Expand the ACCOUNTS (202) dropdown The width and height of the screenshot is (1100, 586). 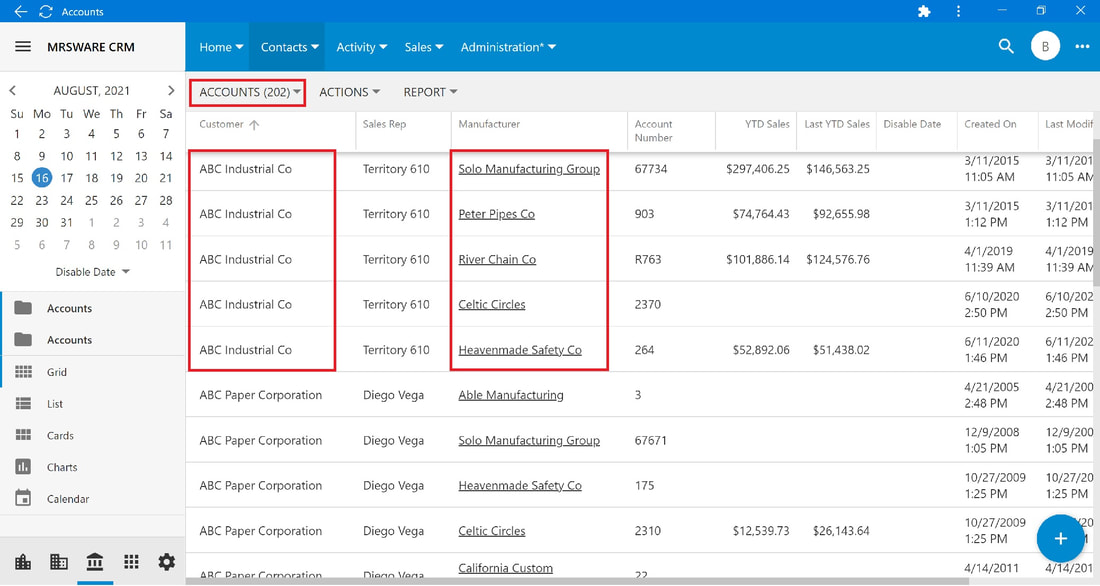pyautogui.click(x=249, y=92)
